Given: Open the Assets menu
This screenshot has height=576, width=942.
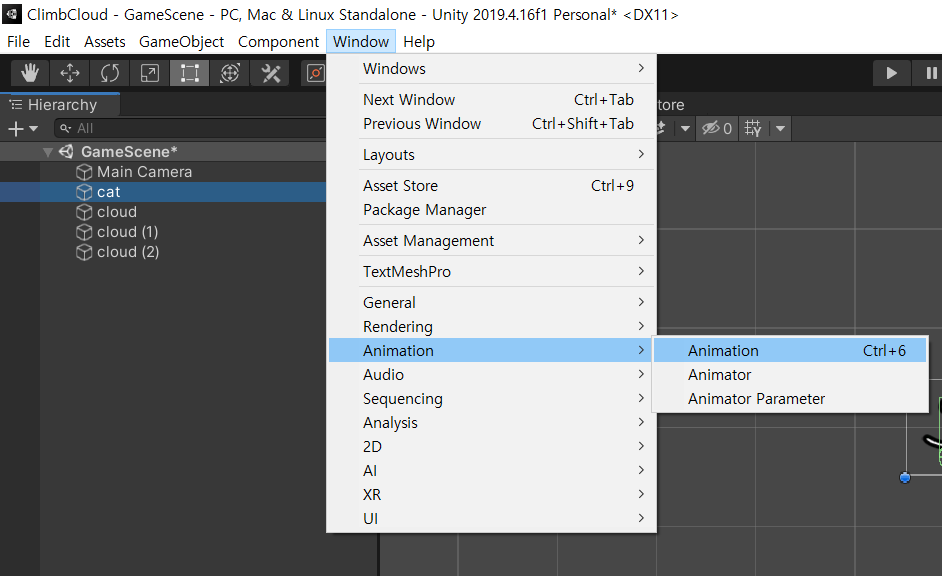Looking at the screenshot, I should [x=105, y=41].
